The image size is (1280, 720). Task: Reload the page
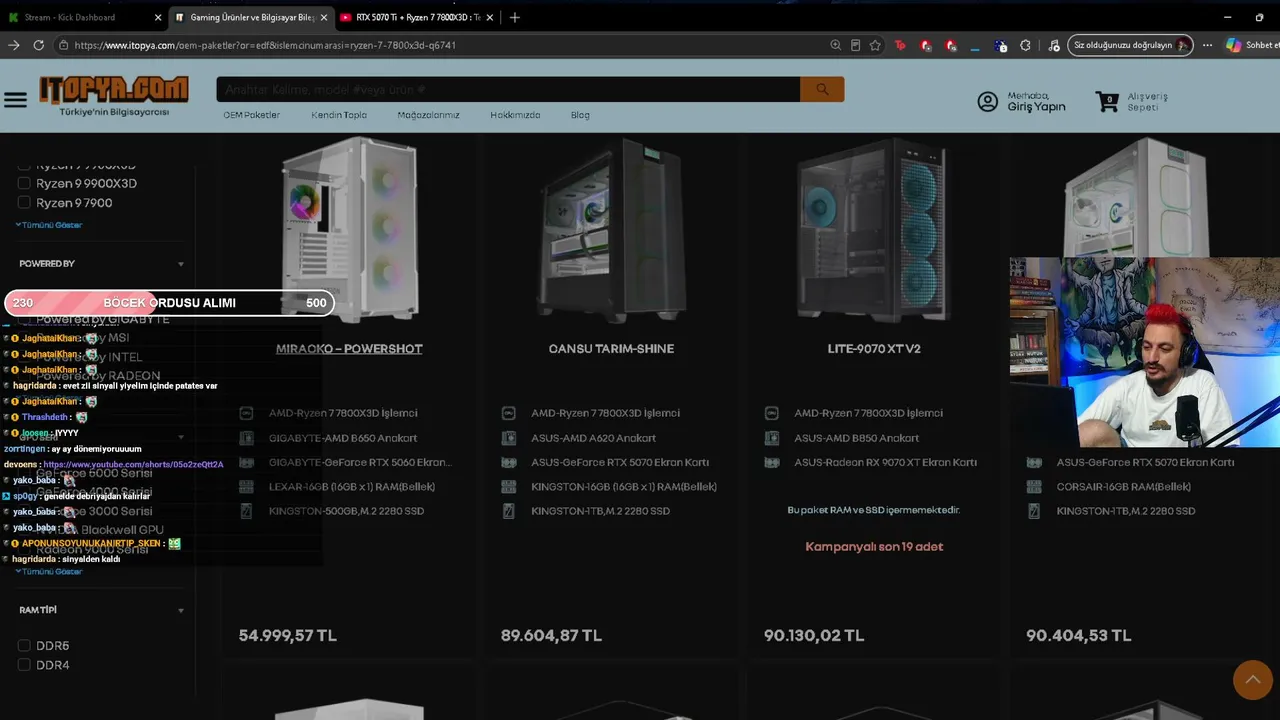tap(38, 45)
